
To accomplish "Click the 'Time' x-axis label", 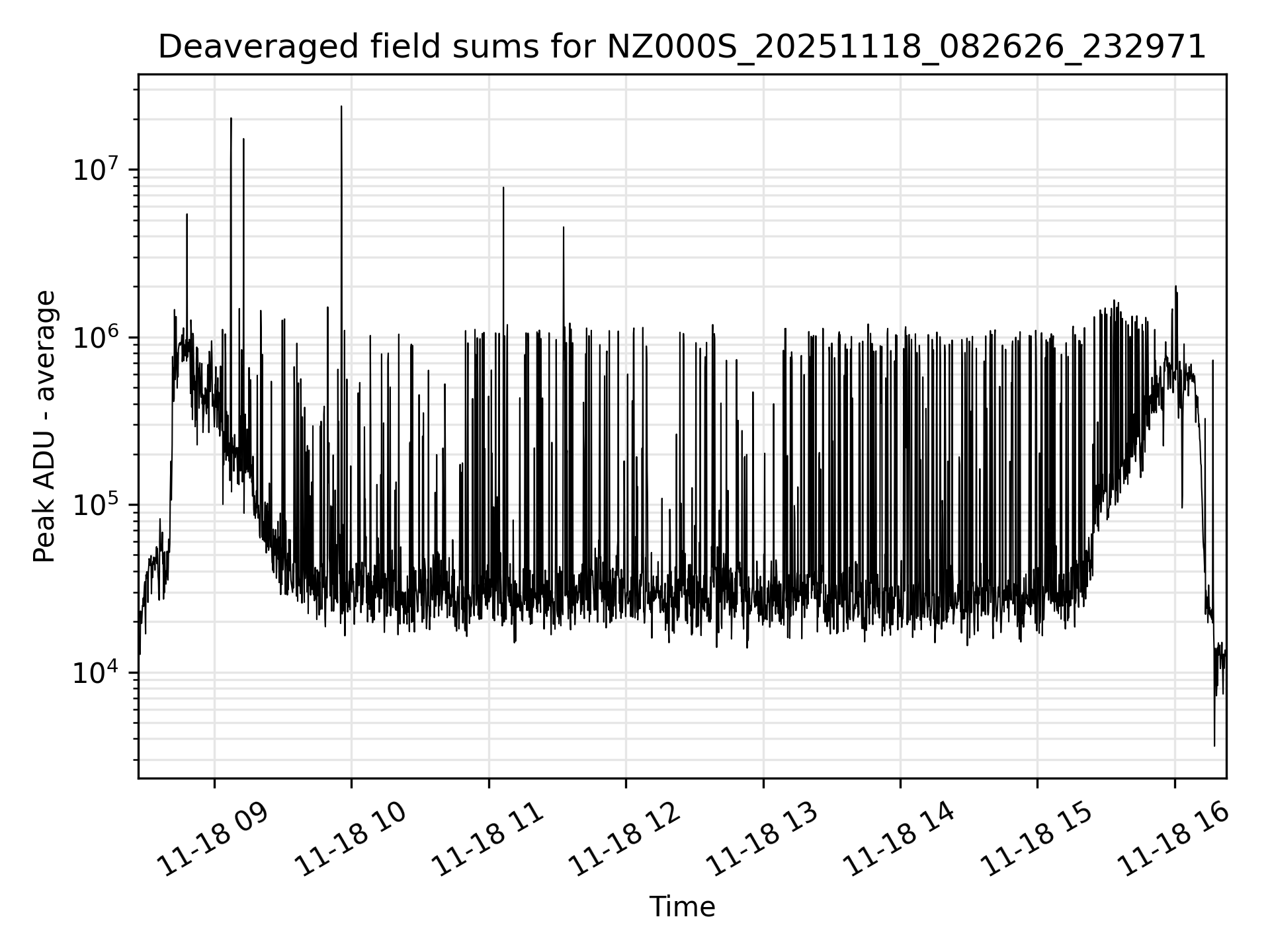I will [x=682, y=907].
